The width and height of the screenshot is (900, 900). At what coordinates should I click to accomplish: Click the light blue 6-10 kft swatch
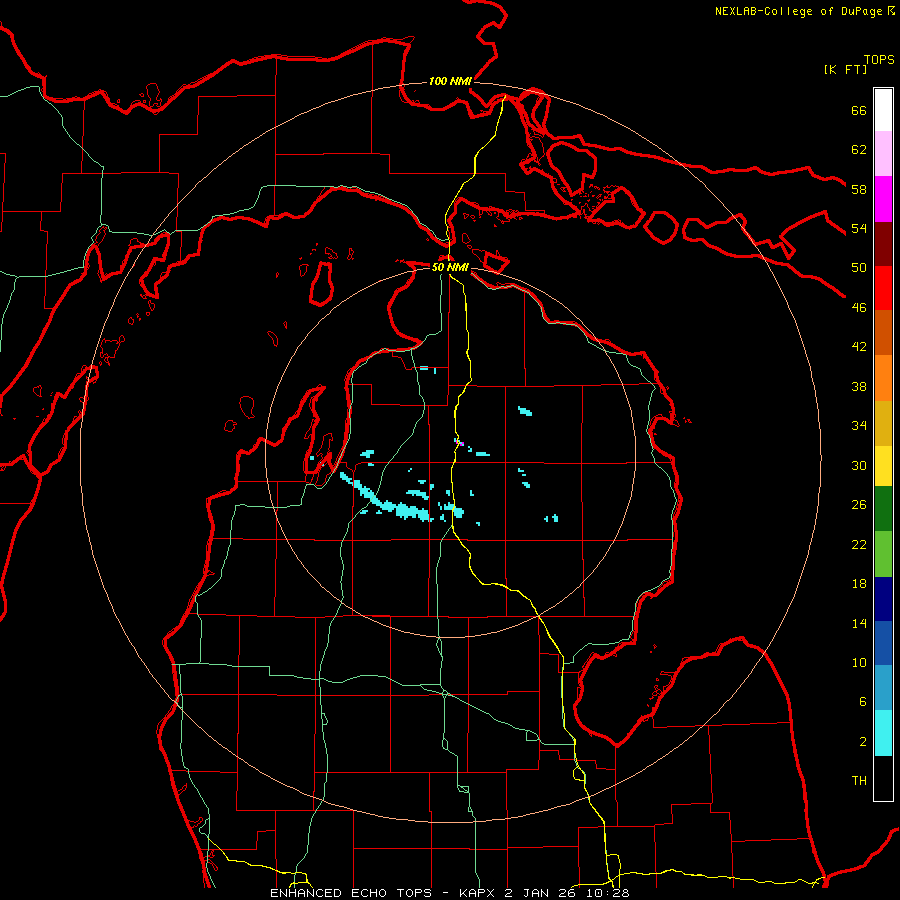click(x=883, y=687)
